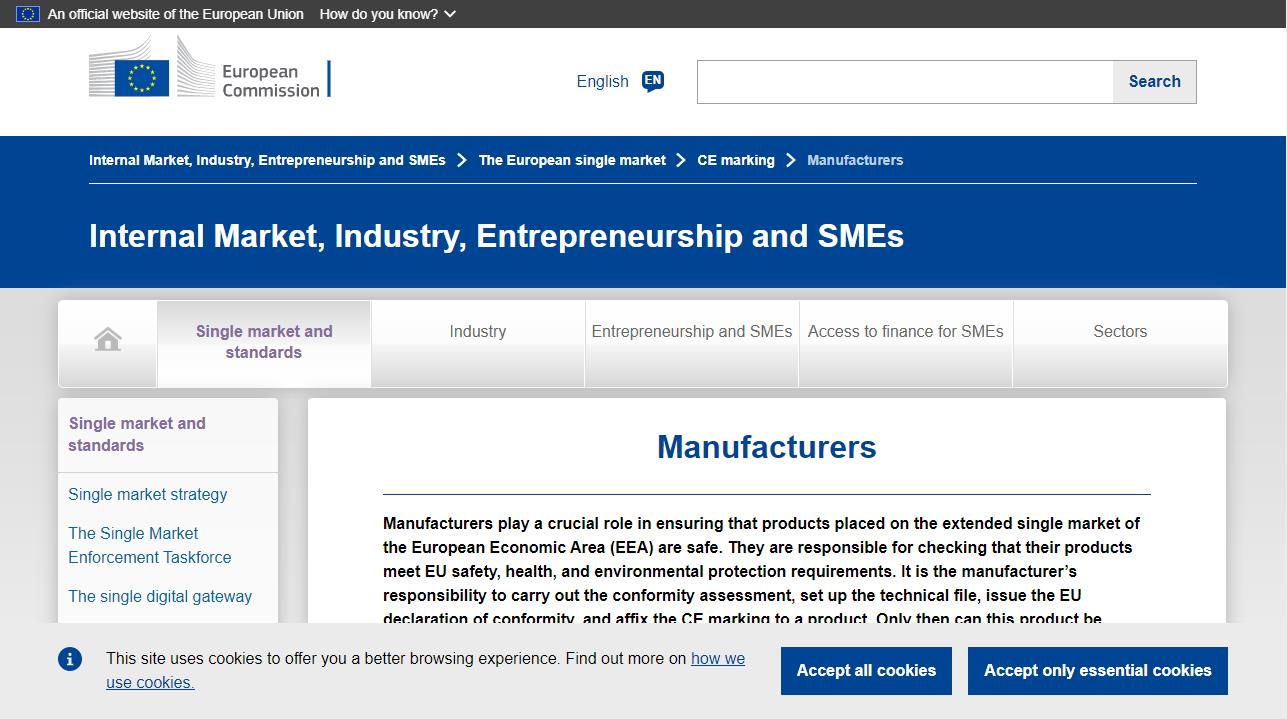Image resolution: width=1287 pixels, height=719 pixels.
Task: Click inside the search input field
Action: click(904, 82)
